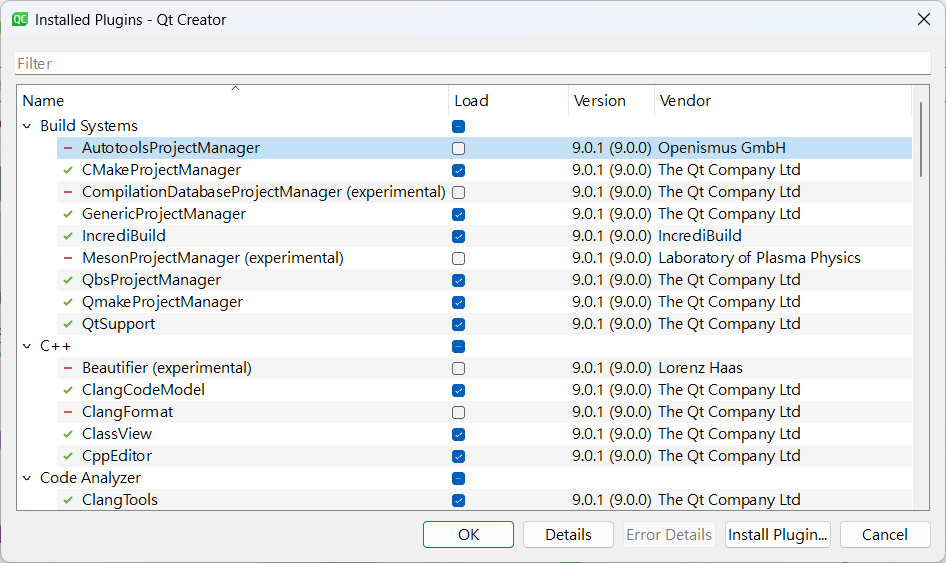Viewport: 946px width, 563px height.
Task: Select the ClangCodeModel plugin row
Action: tap(484, 390)
